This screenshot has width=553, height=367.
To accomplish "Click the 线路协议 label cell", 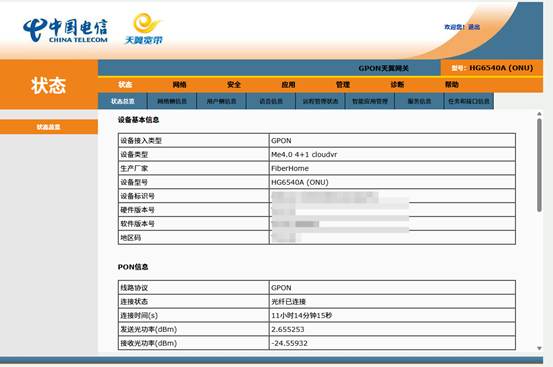I will tap(194, 288).
